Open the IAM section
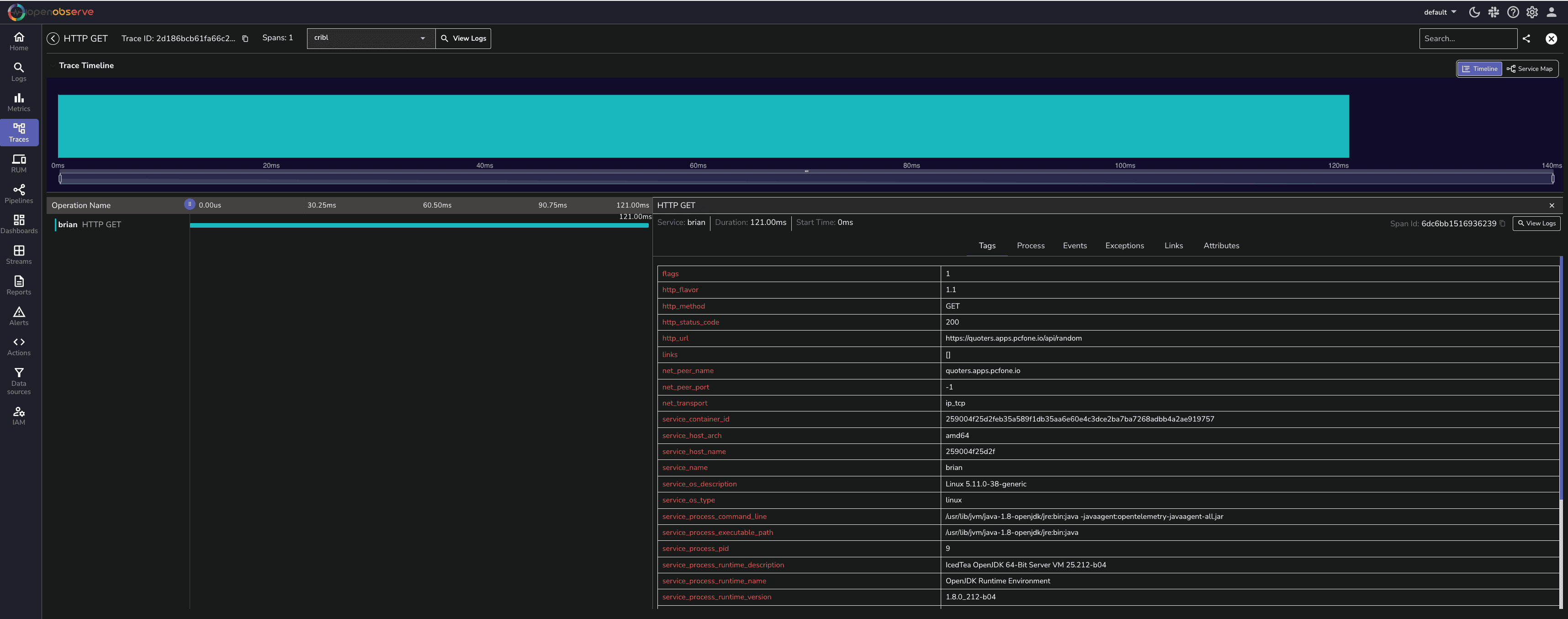Image resolution: width=1568 pixels, height=619 pixels. tap(19, 416)
